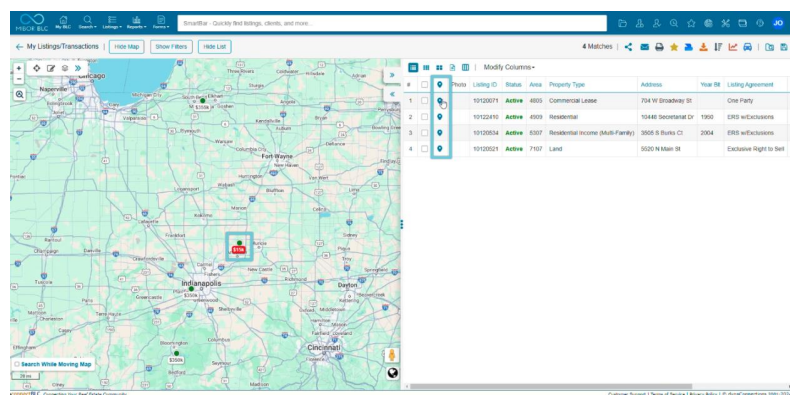Open the header magnifier saved searches icon
The width and height of the screenshot is (805, 404).
(x=674, y=23)
